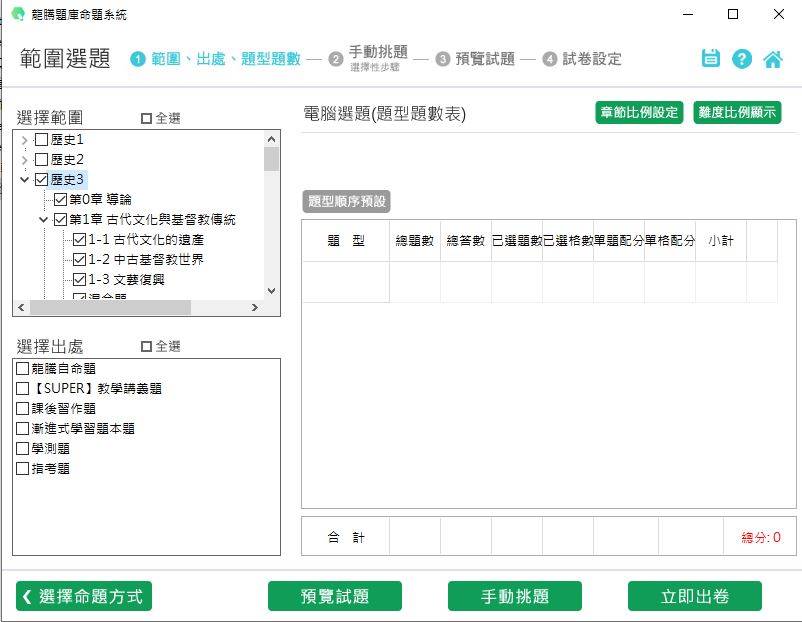802x622 pixels.
Task: Select 1-3 文藝復興 tree item label
Action: coord(126,279)
